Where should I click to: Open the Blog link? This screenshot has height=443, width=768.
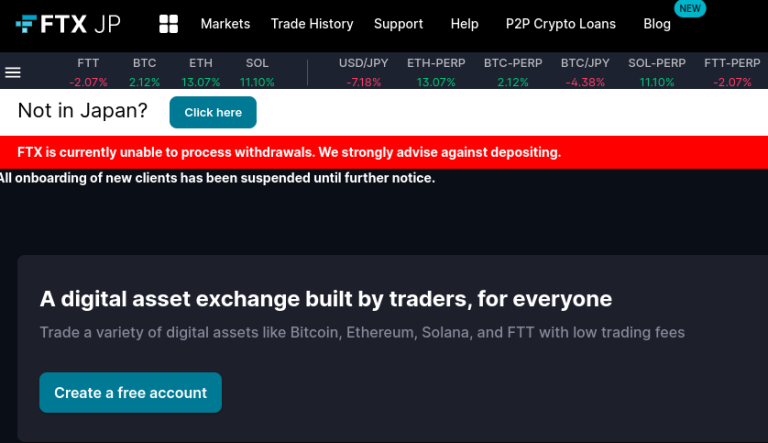[x=657, y=24]
